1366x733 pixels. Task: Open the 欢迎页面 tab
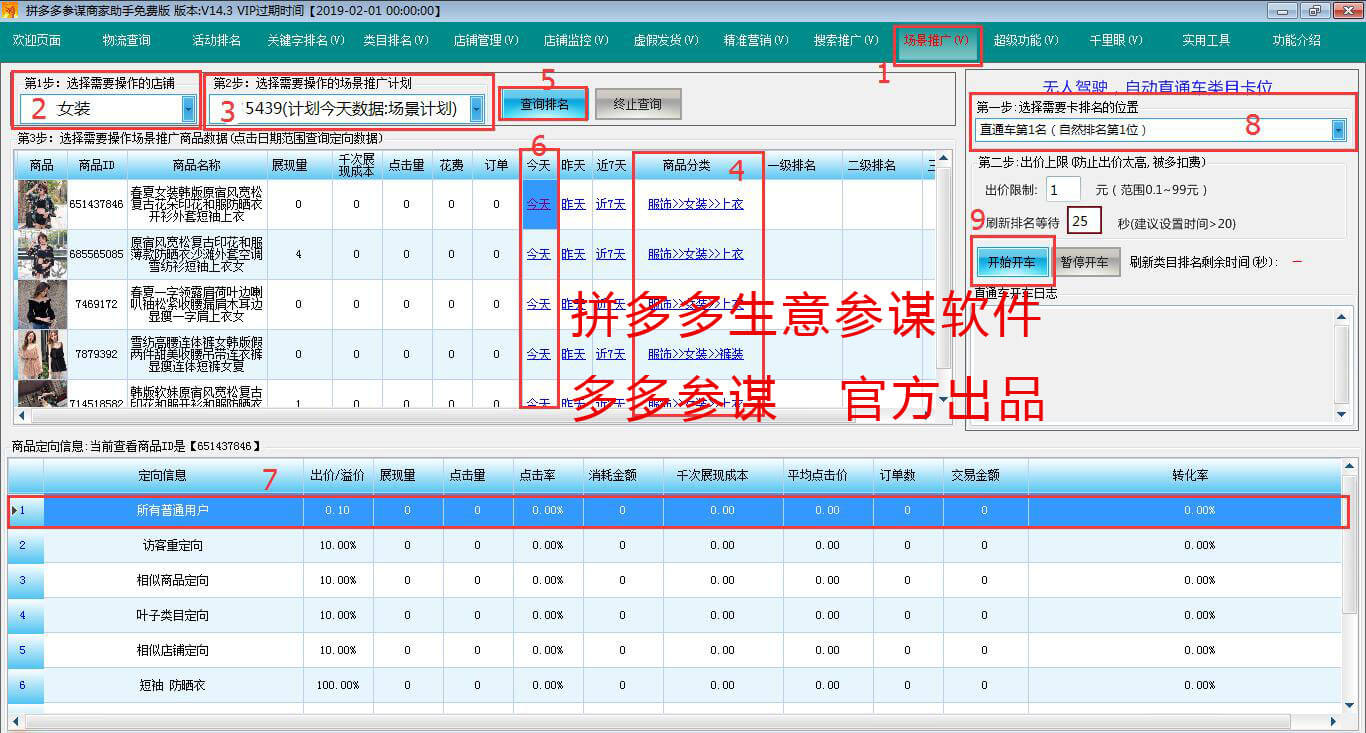click(37, 41)
